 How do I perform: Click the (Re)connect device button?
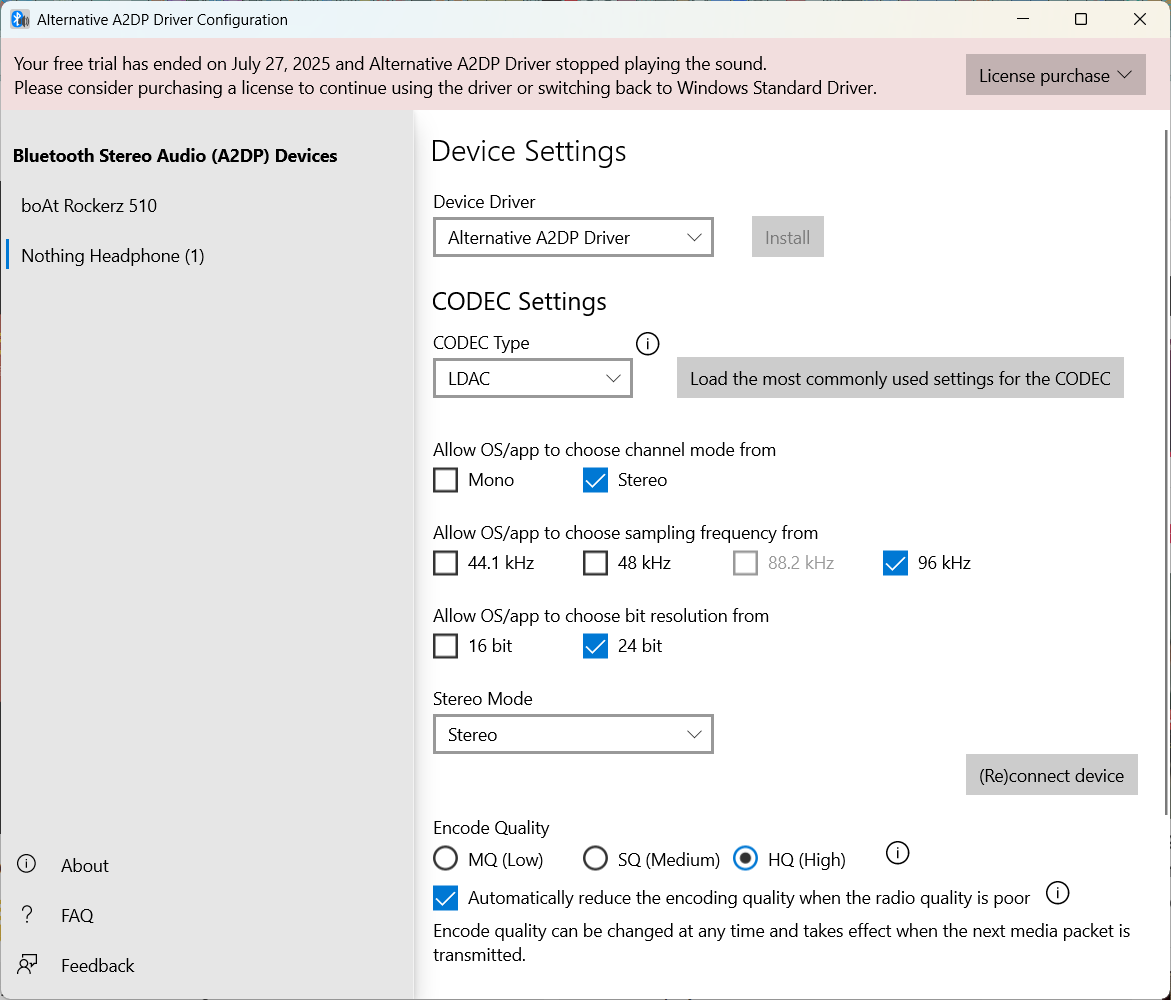(x=1051, y=774)
